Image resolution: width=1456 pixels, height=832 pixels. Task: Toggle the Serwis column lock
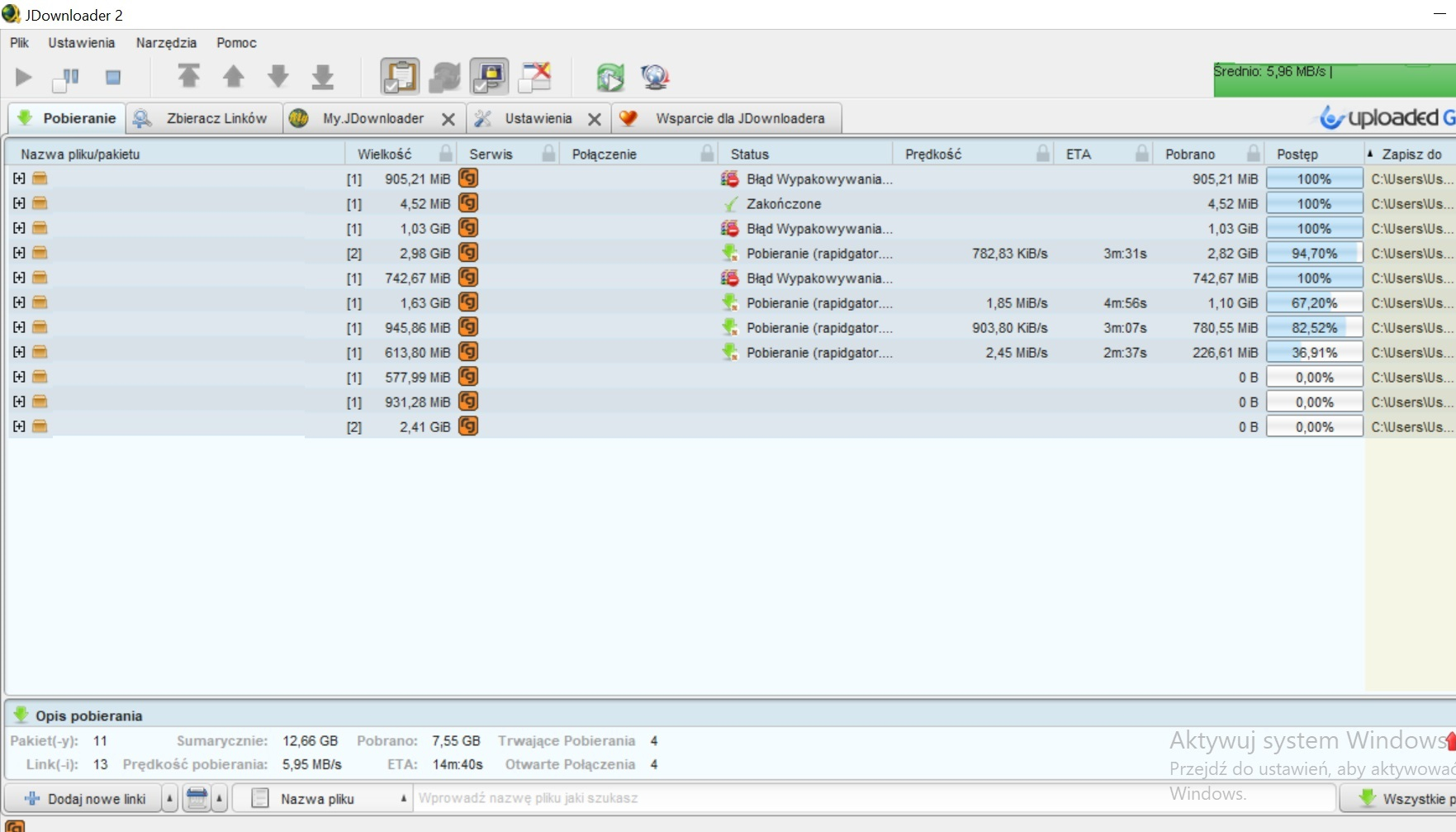pyautogui.click(x=548, y=153)
